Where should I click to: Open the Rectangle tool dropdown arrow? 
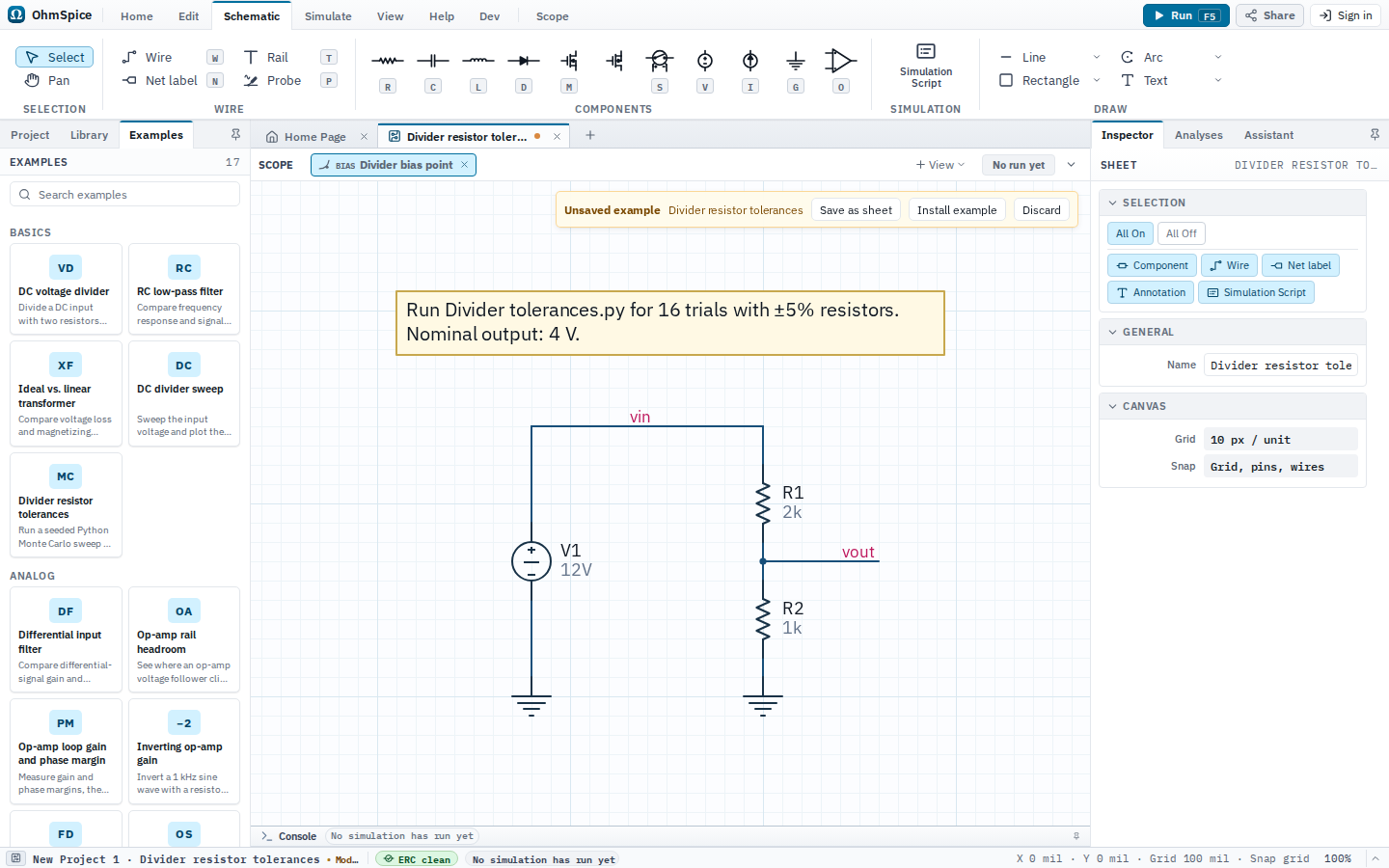[1097, 80]
